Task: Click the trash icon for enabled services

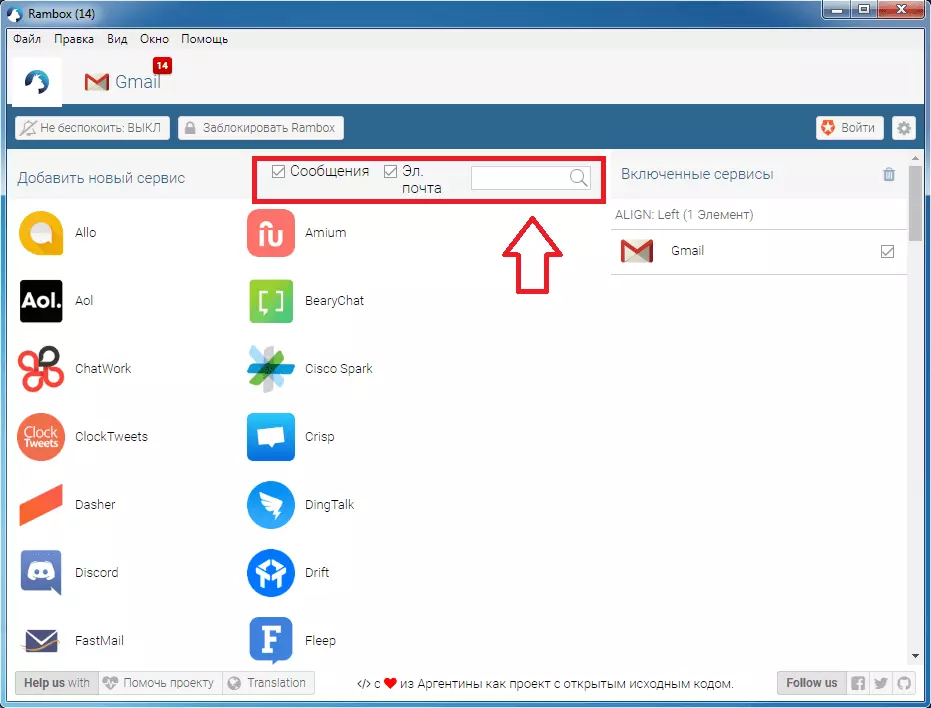Action: [x=889, y=175]
